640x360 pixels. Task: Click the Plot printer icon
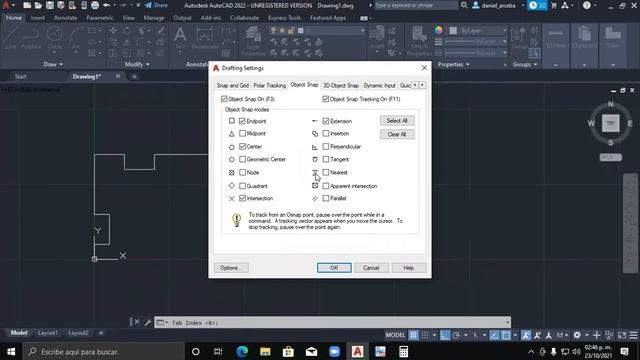pyautogui.click(x=95, y=5)
